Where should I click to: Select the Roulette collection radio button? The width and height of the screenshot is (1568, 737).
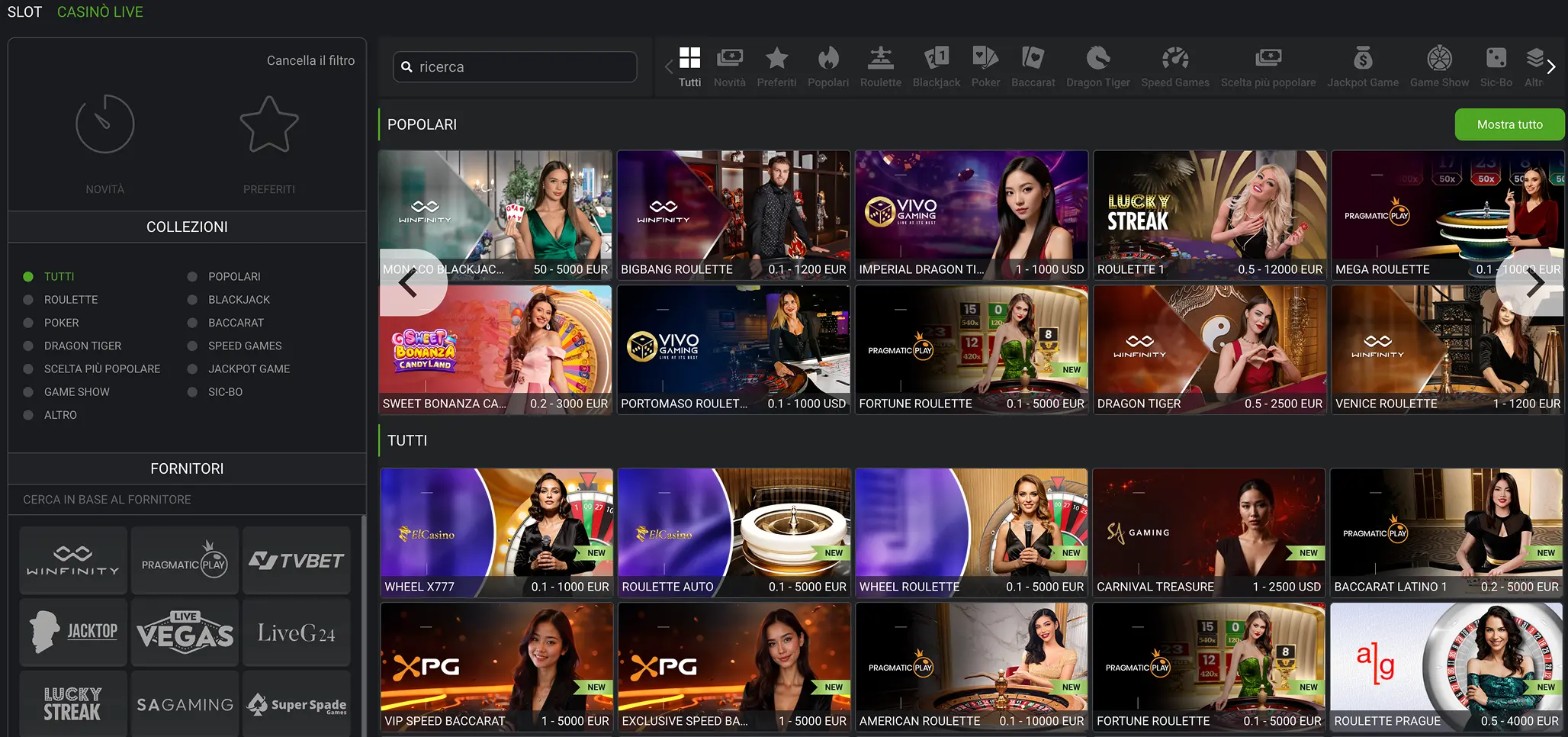point(28,300)
